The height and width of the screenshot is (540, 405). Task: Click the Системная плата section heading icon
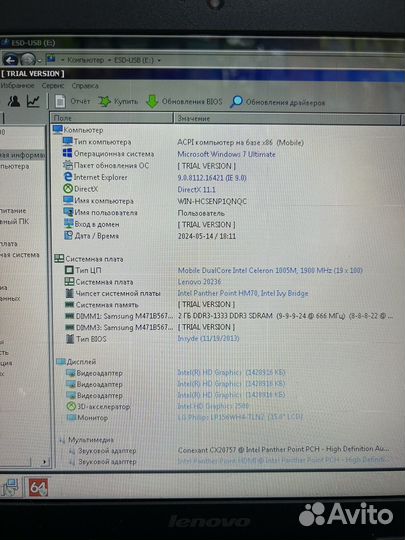[59, 258]
